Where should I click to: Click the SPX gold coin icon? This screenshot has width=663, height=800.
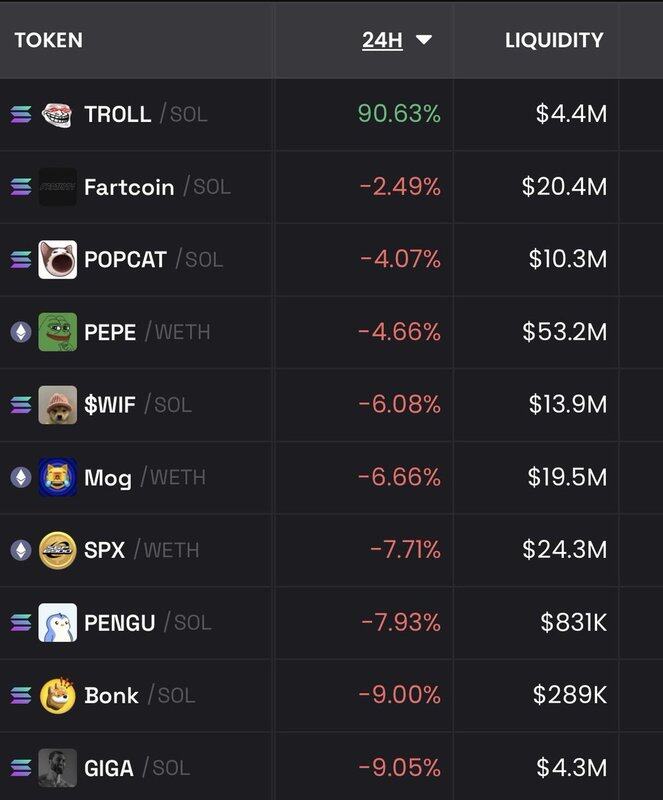tap(57, 550)
